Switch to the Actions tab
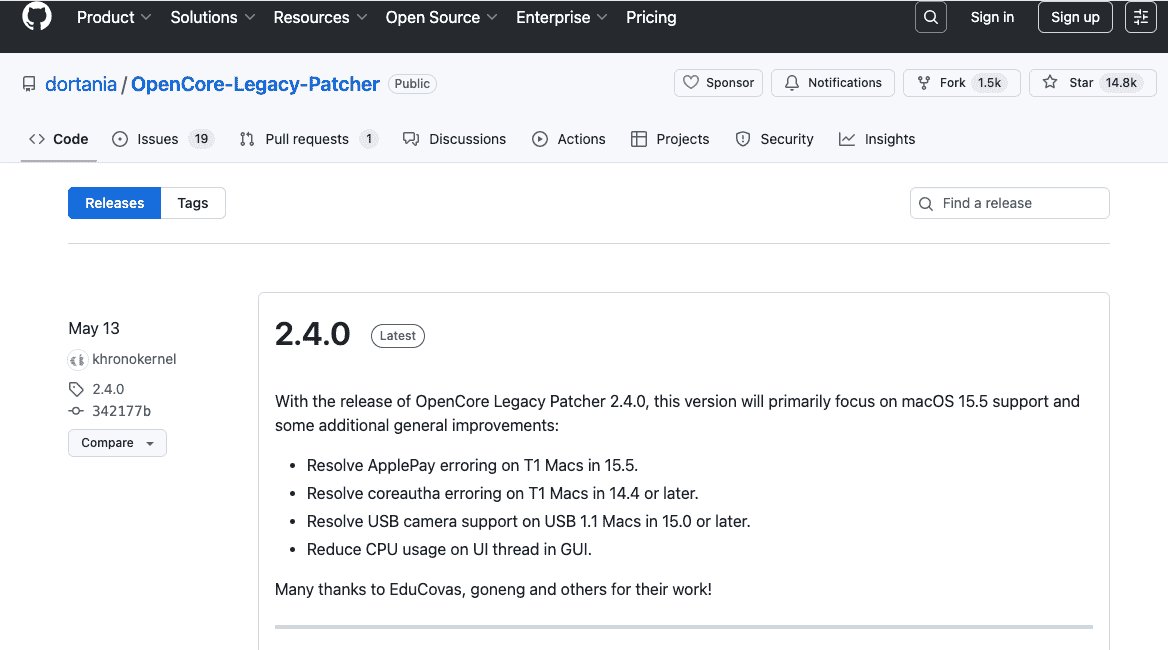The width and height of the screenshot is (1168, 650). [568, 139]
